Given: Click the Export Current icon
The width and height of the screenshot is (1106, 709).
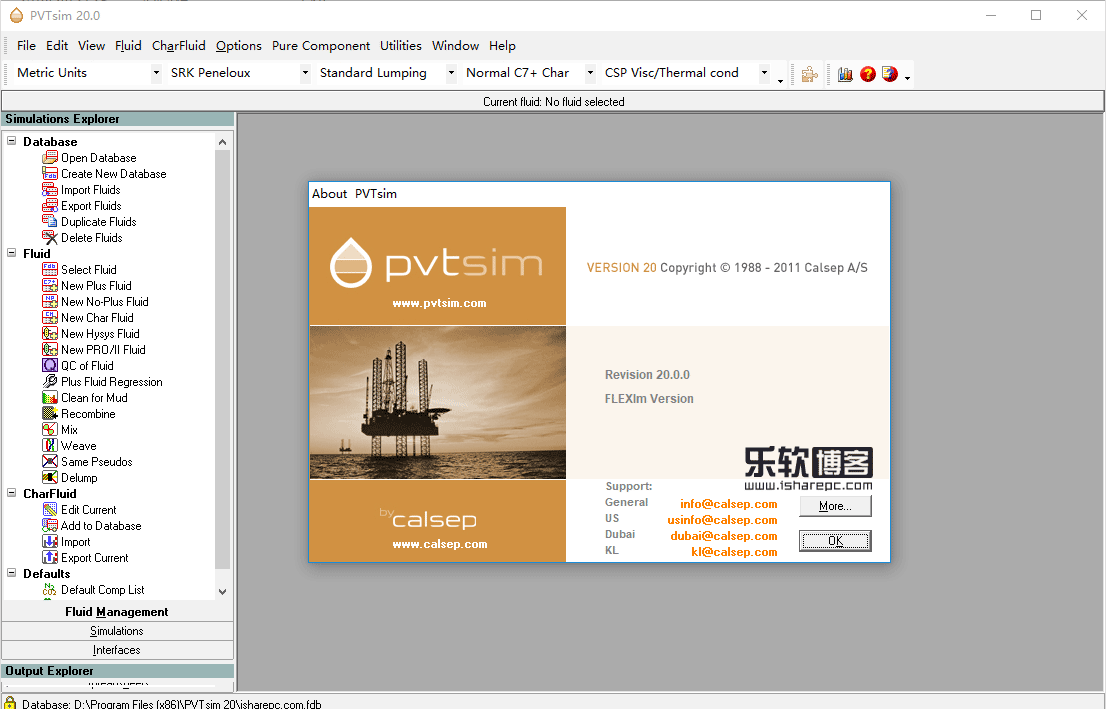Looking at the screenshot, I should (x=49, y=557).
